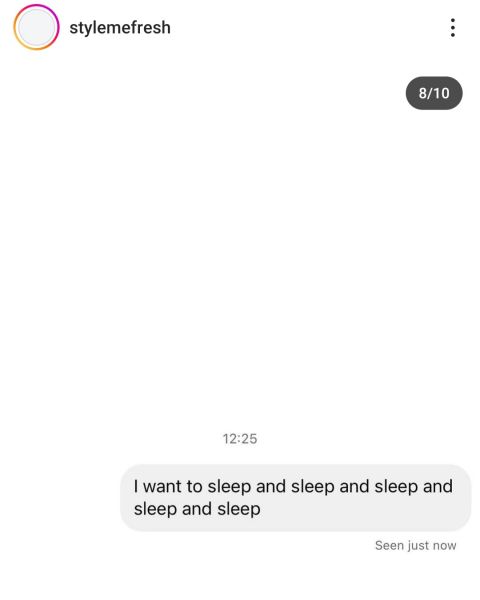Select the time label above the message
This screenshot has height=600, width=480.
[240, 439]
